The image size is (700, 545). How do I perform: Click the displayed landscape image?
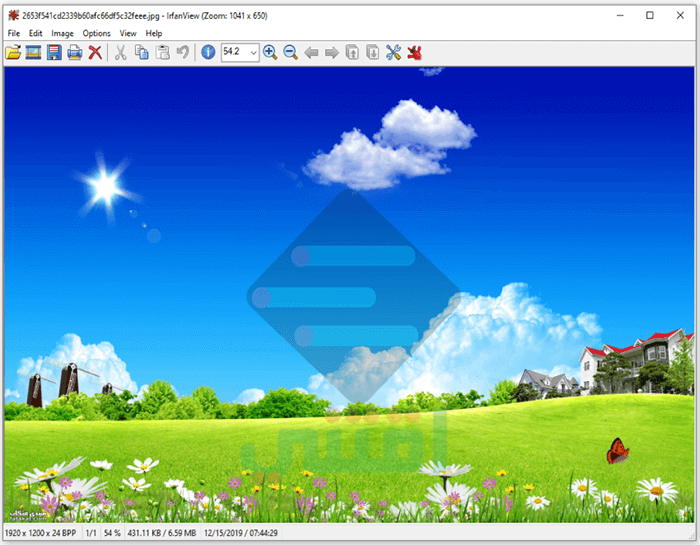pyautogui.click(x=350, y=295)
